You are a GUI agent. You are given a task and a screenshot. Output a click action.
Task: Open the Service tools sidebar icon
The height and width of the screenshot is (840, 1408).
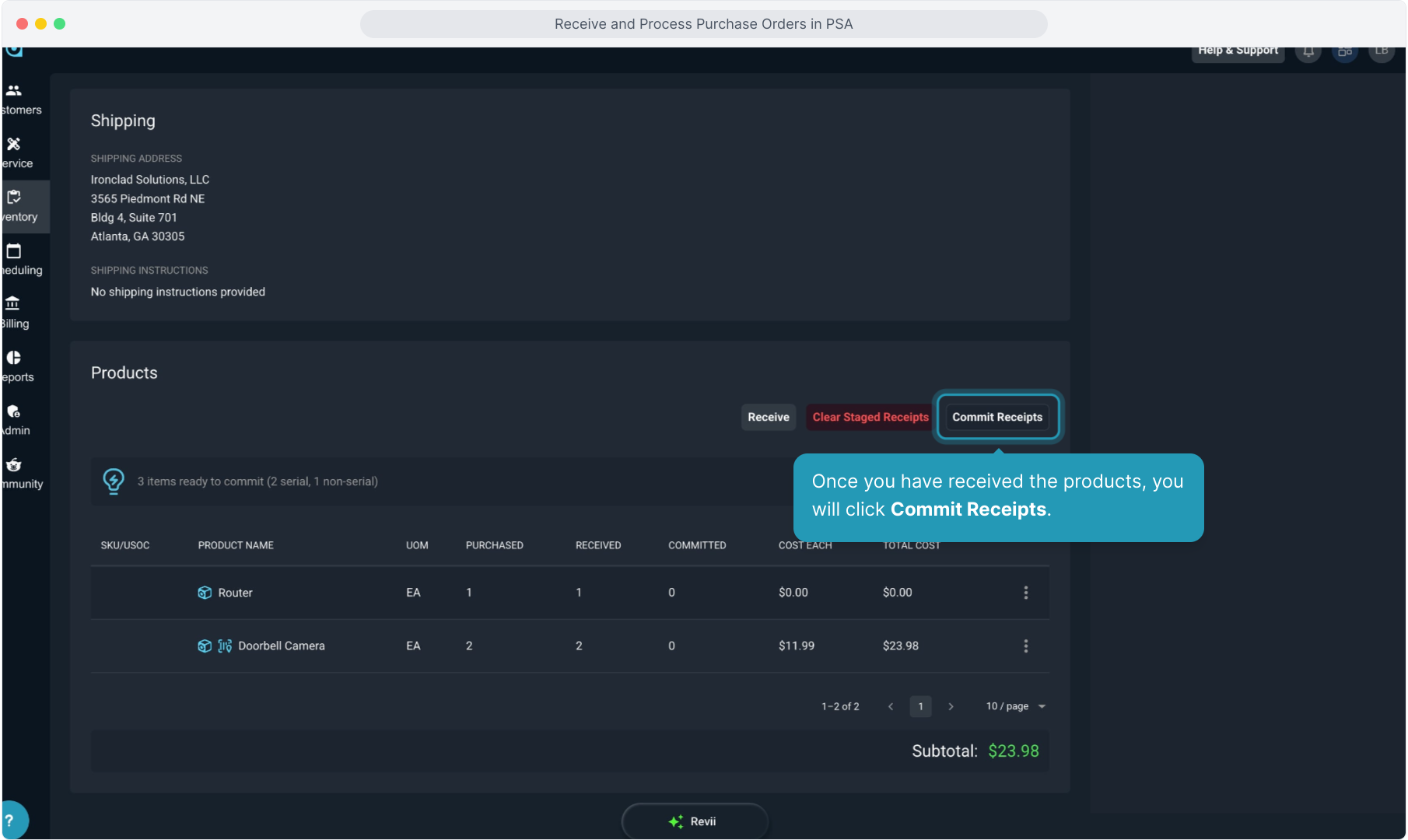pos(14,145)
